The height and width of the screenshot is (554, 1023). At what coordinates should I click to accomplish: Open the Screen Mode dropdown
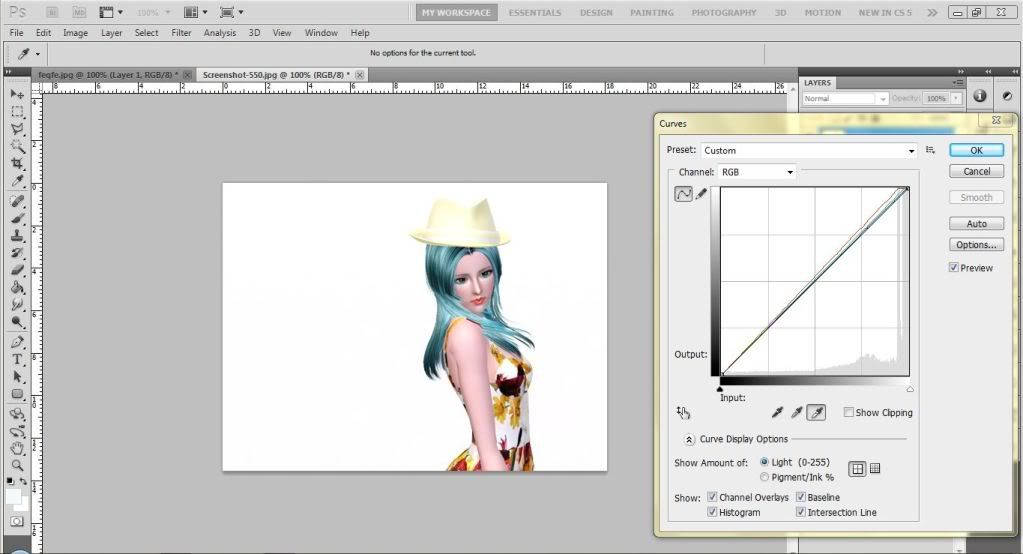tap(232, 12)
